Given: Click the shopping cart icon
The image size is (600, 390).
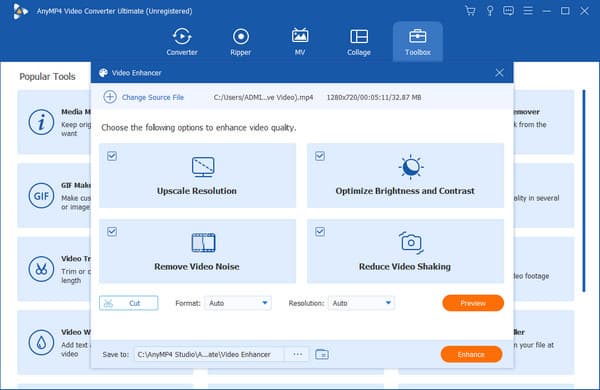Looking at the screenshot, I should click(470, 11).
